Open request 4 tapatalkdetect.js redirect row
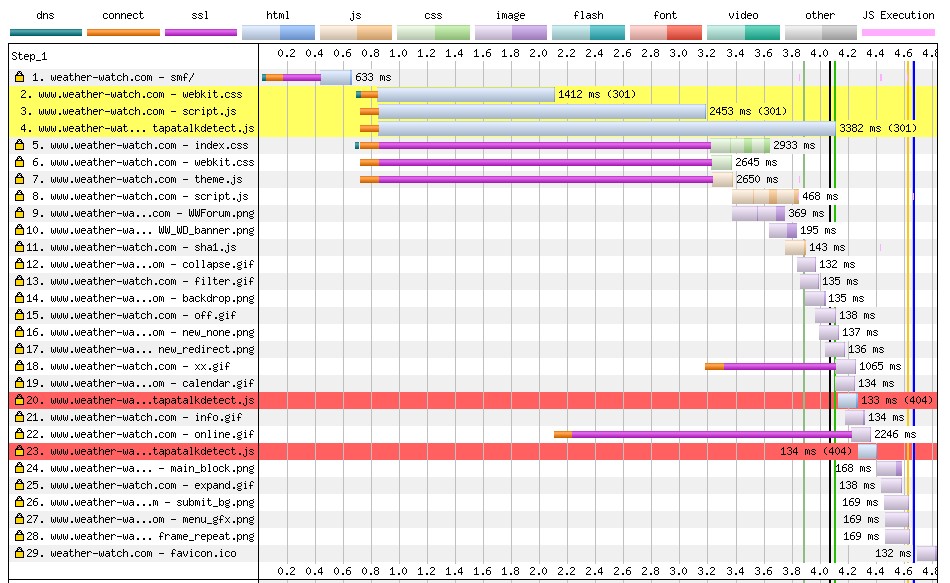The width and height of the screenshot is (950, 583). (x=138, y=128)
